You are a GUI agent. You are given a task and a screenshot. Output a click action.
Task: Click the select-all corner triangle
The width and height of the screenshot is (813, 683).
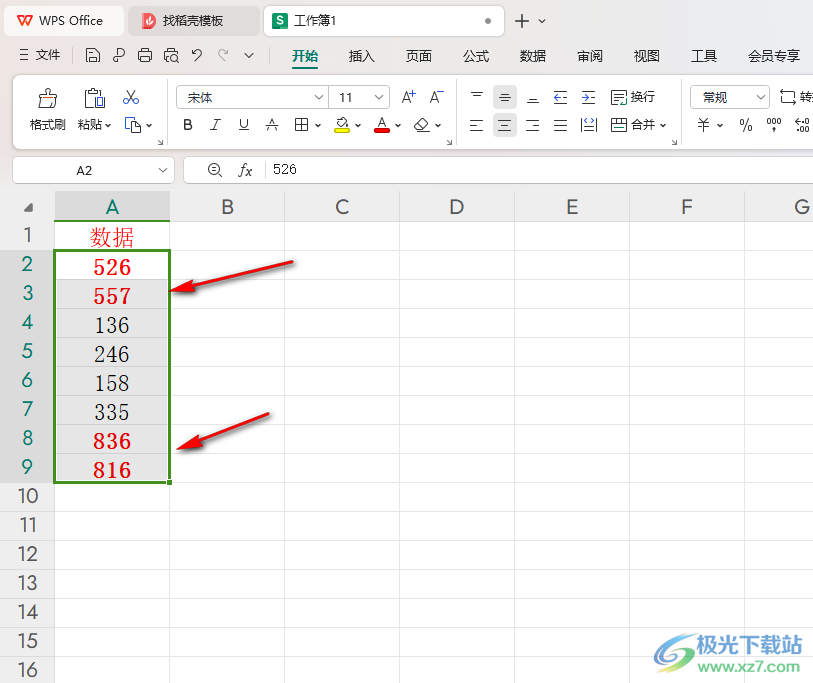29,207
